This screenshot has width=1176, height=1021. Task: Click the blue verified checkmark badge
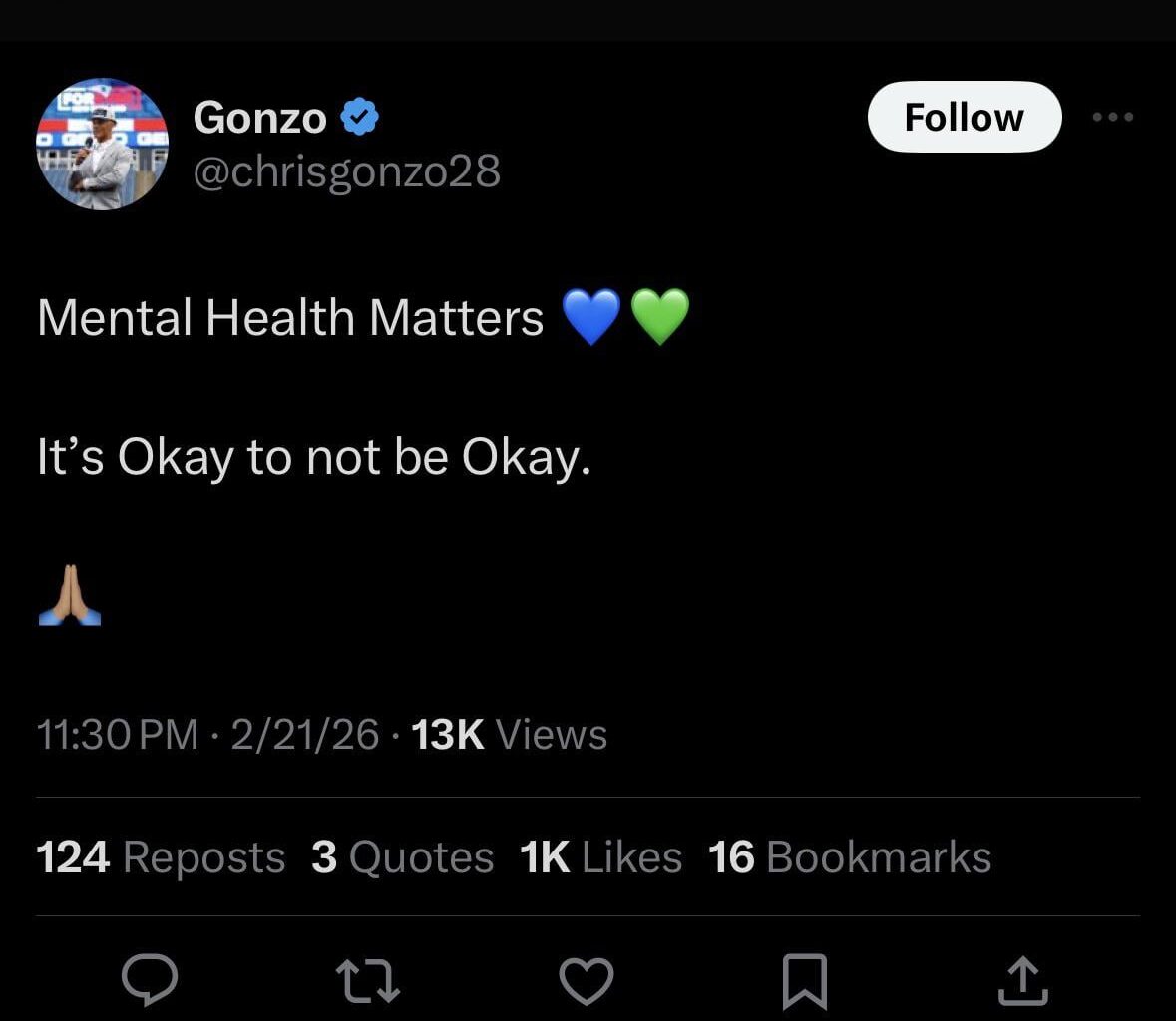[359, 115]
